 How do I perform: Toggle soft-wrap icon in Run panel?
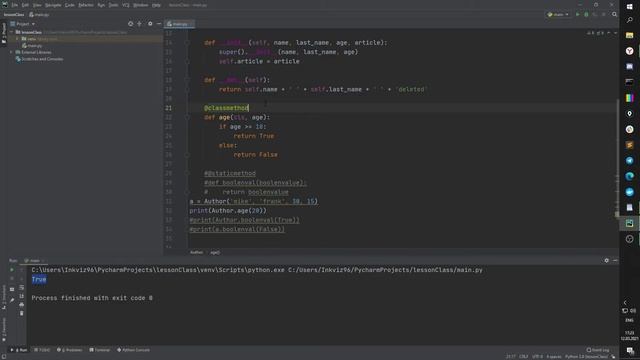click(22, 287)
